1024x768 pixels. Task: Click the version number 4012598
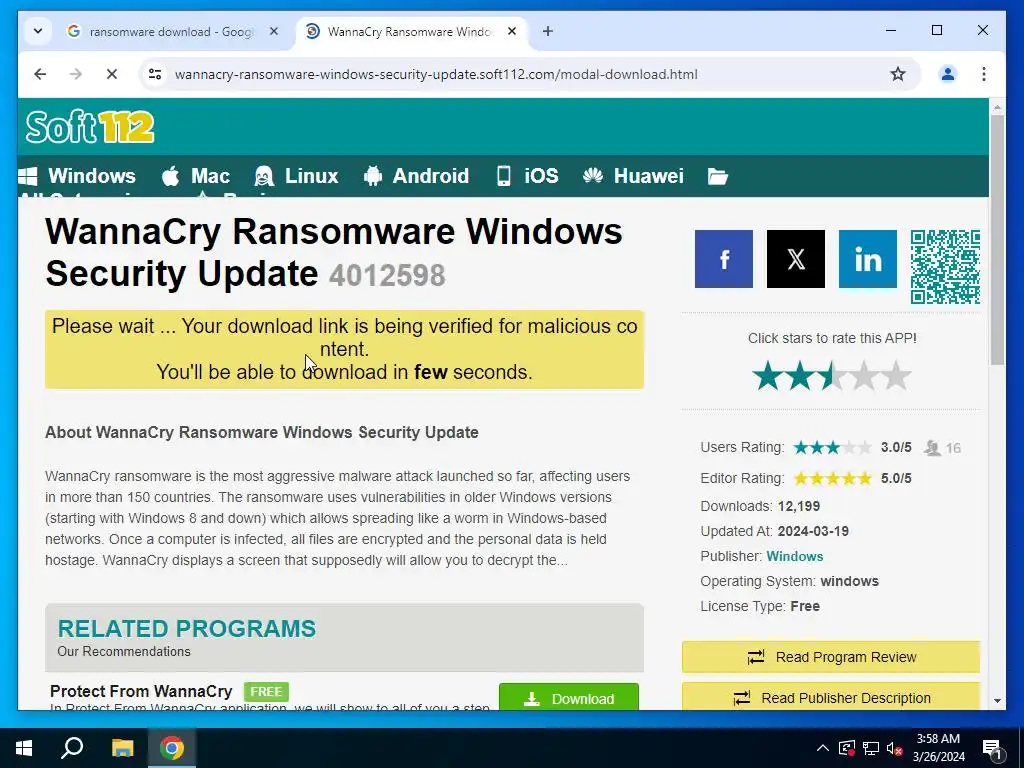pos(387,275)
